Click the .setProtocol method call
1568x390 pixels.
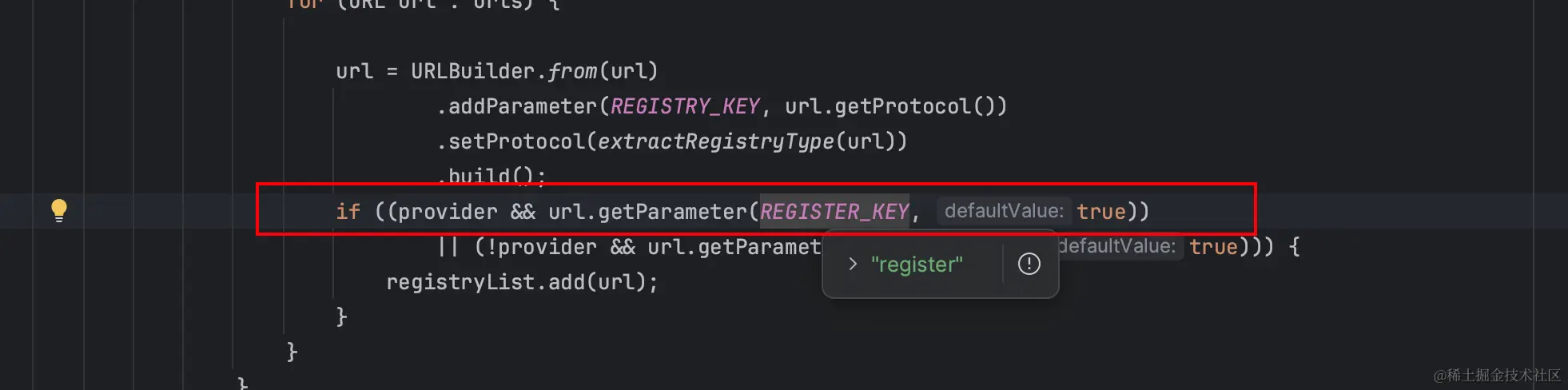click(511, 141)
